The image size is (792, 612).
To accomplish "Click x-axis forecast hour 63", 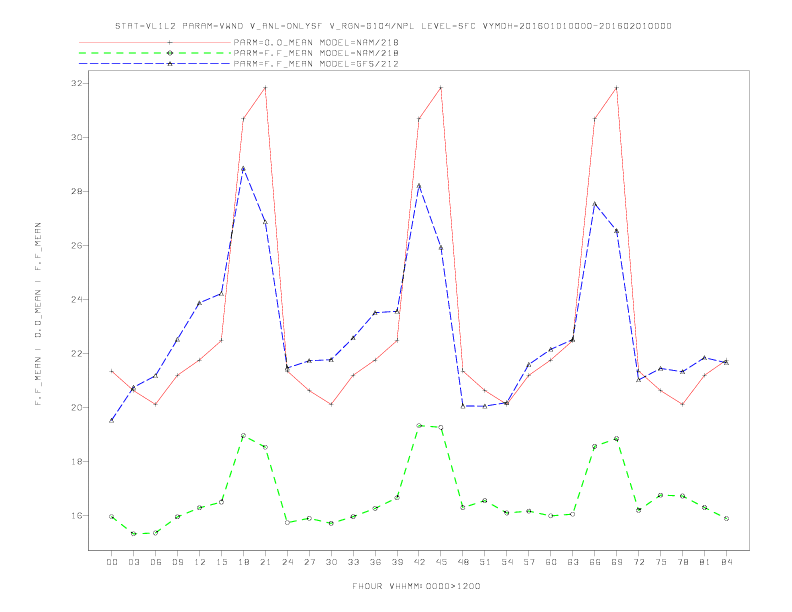I will (x=573, y=562).
